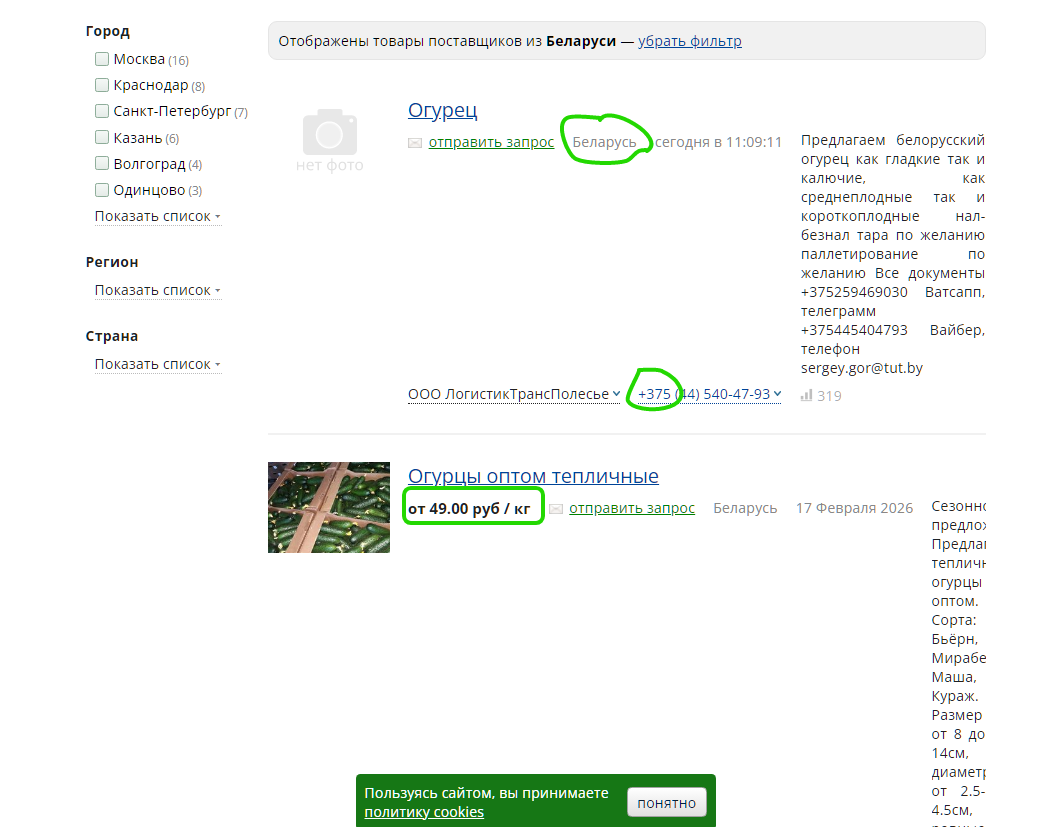
Task: Expand 'Показать список' under Регион
Action: pyautogui.click(x=157, y=290)
